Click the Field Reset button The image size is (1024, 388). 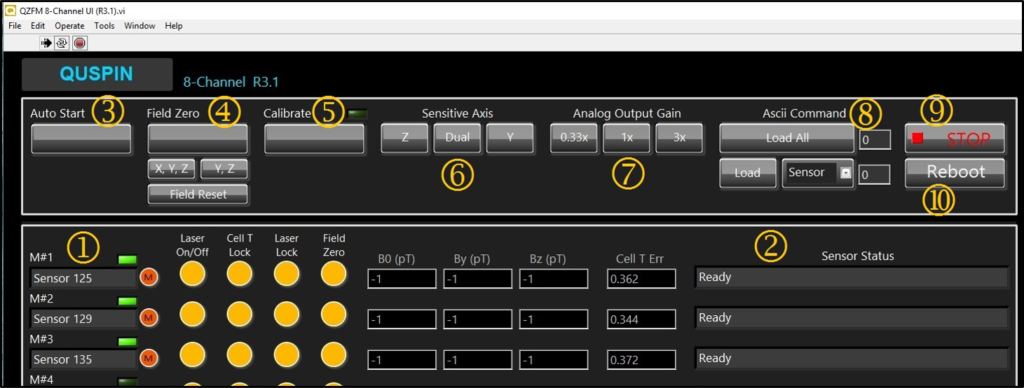click(x=198, y=194)
